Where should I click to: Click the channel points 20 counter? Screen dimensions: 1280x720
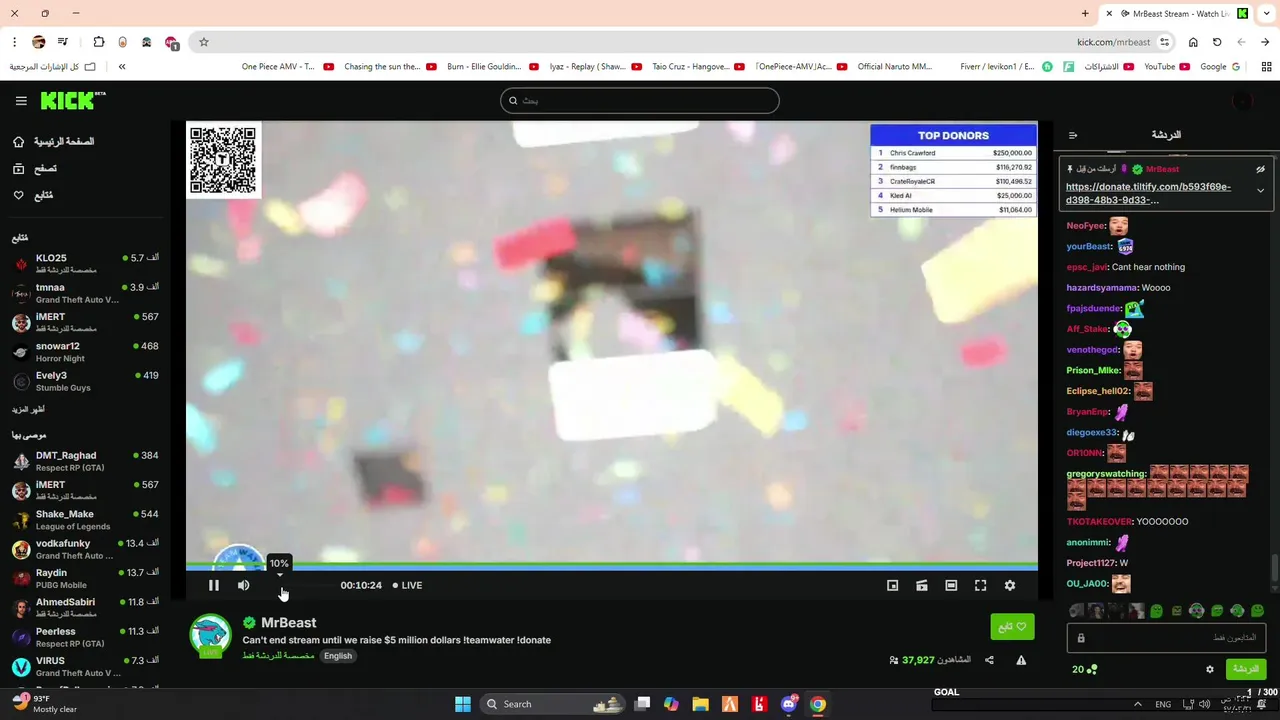(x=1085, y=669)
